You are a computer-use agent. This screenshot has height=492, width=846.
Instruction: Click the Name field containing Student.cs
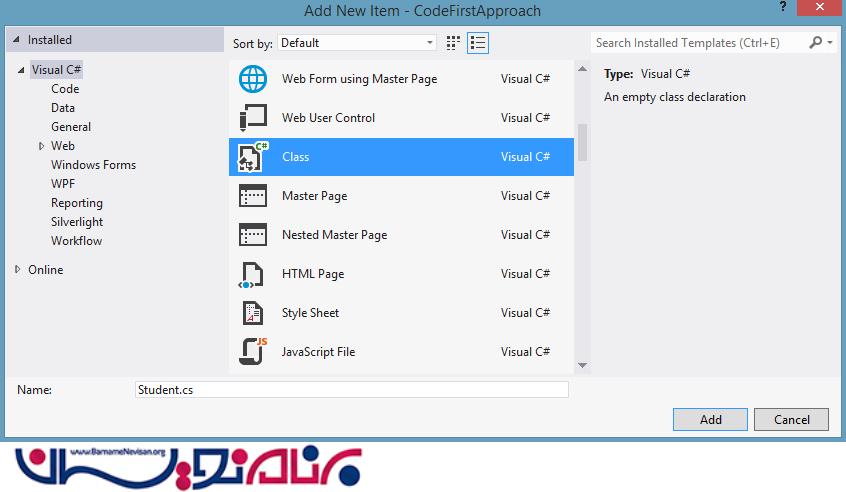[x=351, y=390]
